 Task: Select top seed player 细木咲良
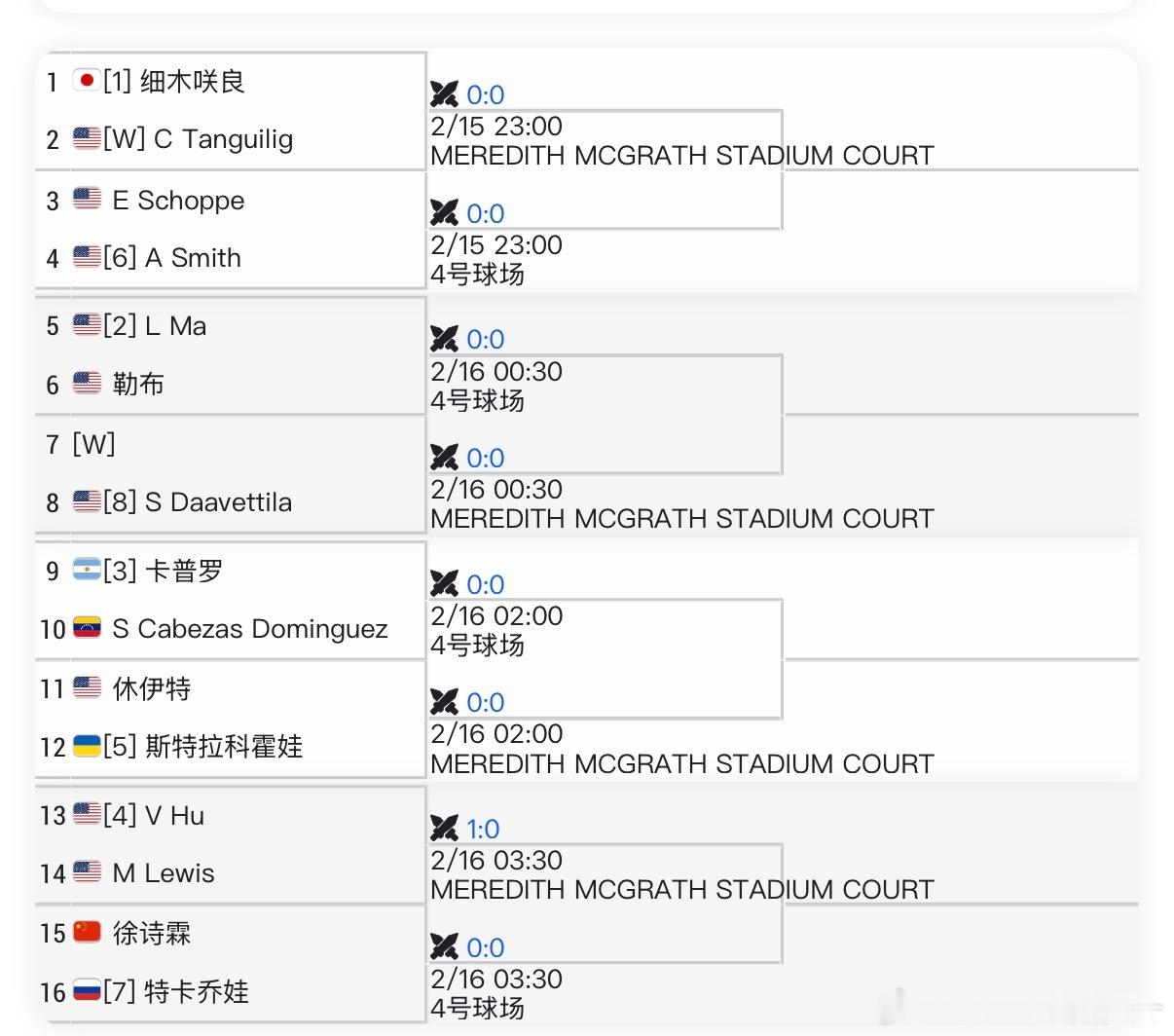(193, 81)
